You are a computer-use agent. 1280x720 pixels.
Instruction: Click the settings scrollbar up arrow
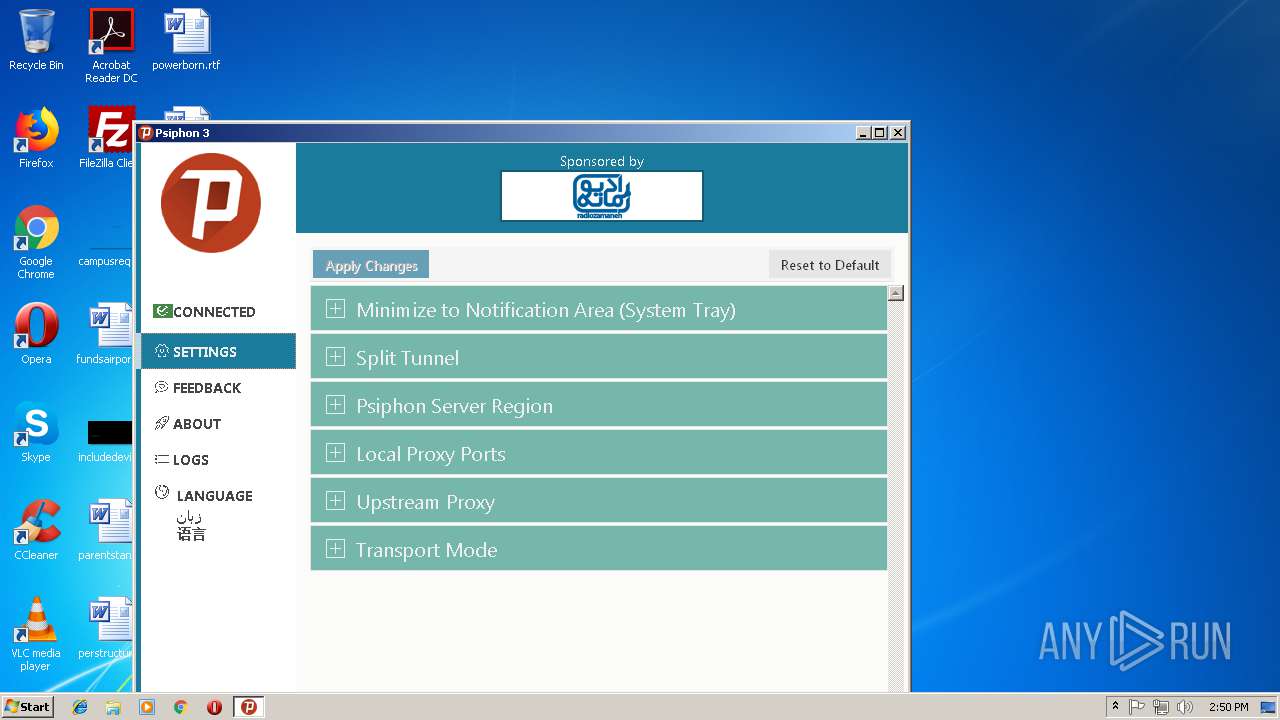point(896,293)
